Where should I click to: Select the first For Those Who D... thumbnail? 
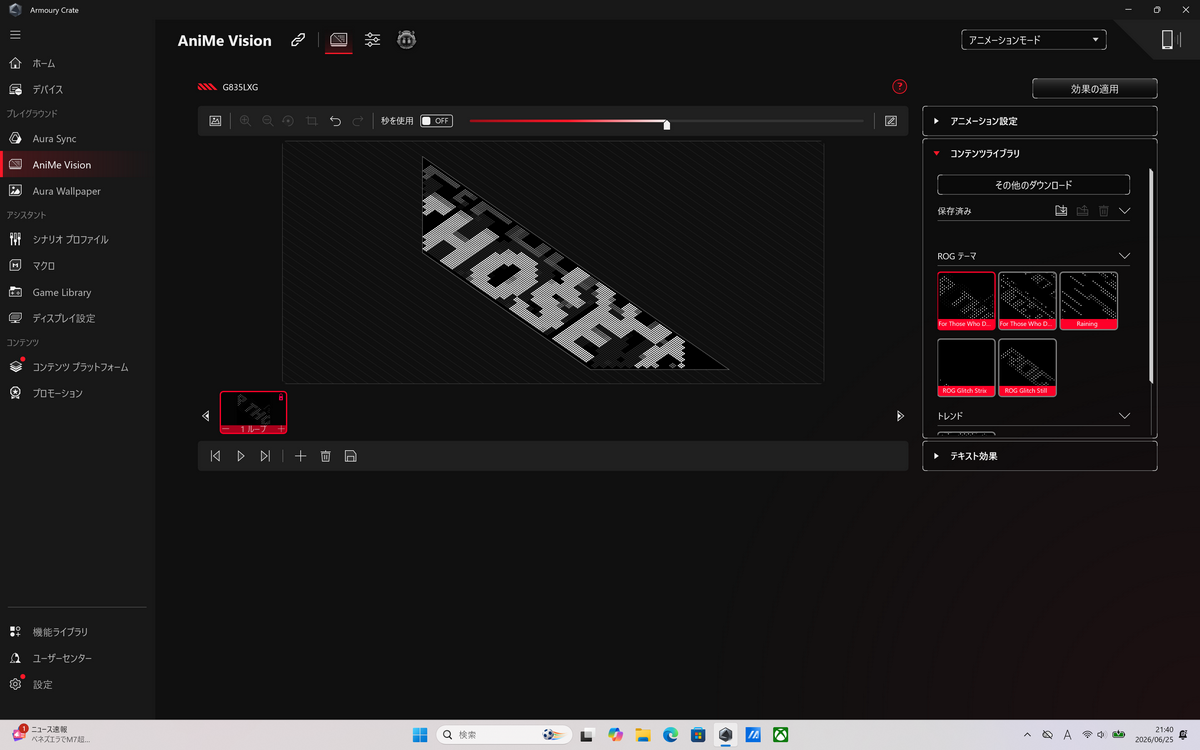click(x=966, y=300)
